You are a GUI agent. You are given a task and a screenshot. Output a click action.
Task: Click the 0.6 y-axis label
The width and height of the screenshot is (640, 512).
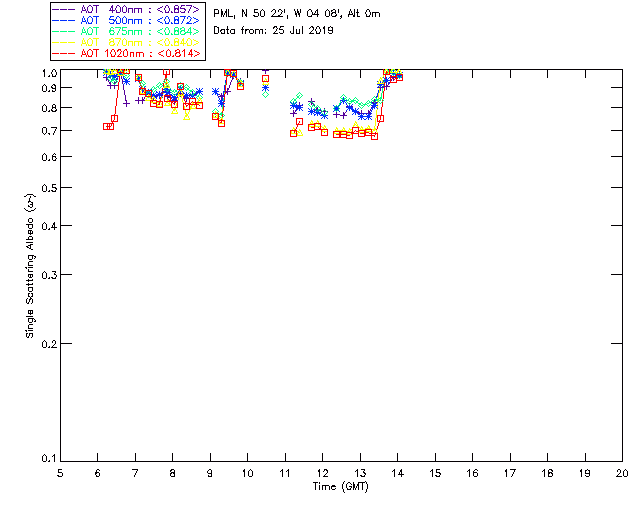click(x=49, y=157)
